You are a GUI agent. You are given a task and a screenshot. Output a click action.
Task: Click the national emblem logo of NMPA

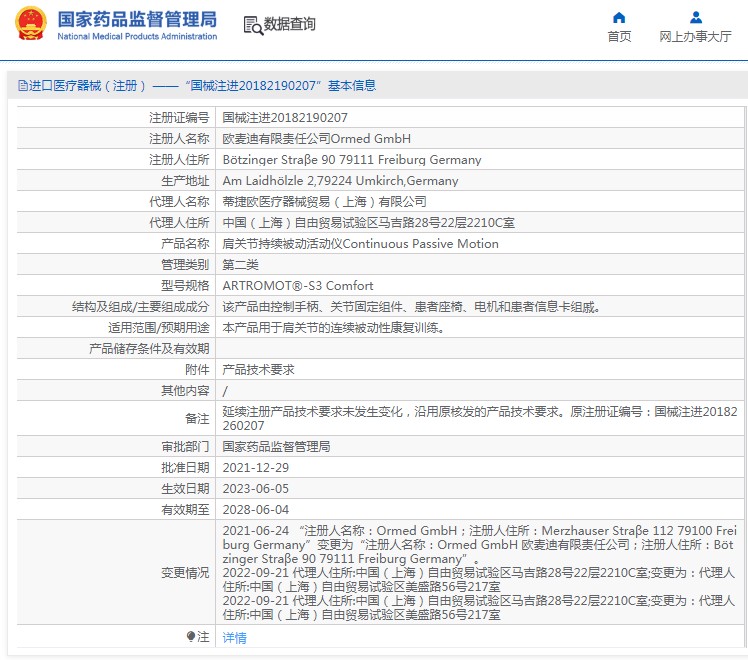(x=31, y=24)
